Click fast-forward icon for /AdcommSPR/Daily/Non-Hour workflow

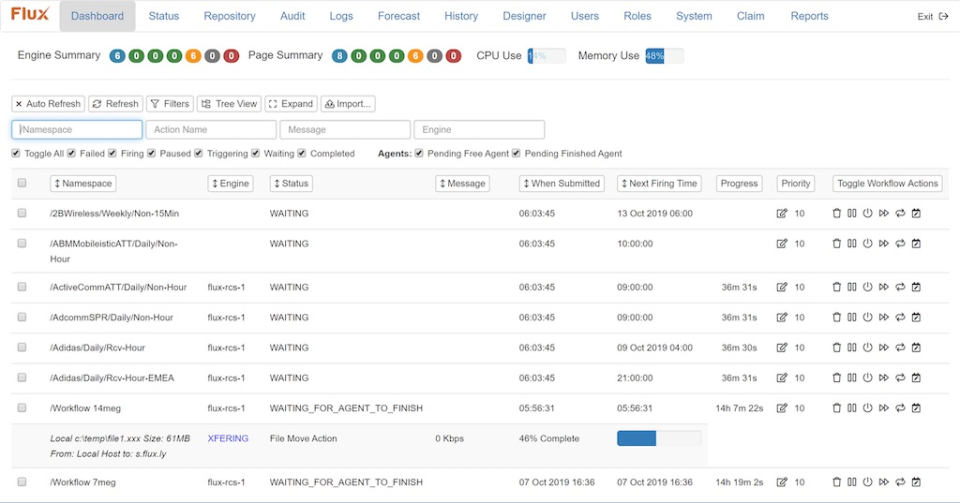(884, 318)
